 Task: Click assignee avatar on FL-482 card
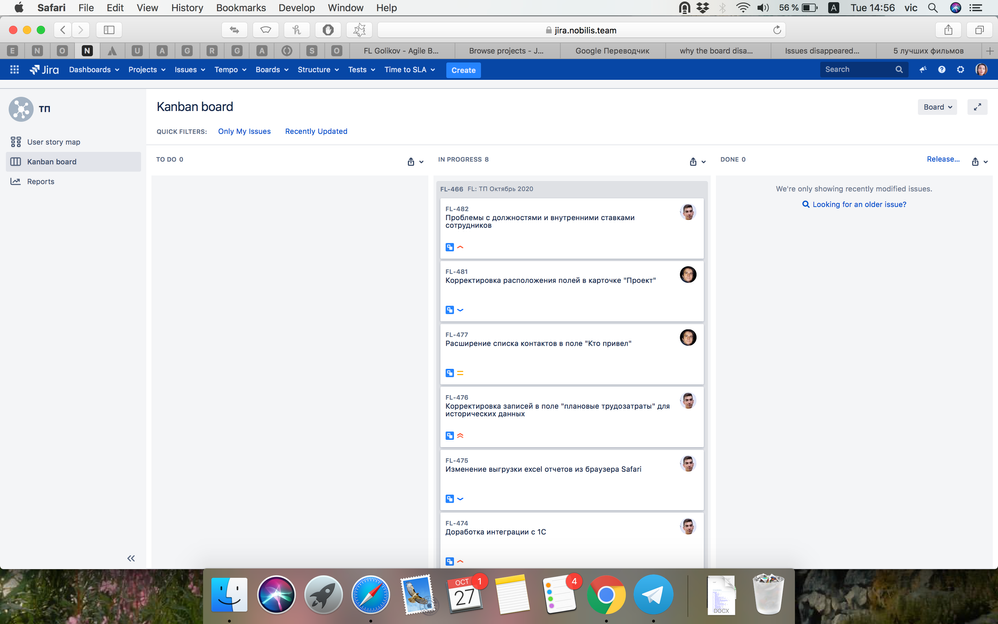[688, 212]
